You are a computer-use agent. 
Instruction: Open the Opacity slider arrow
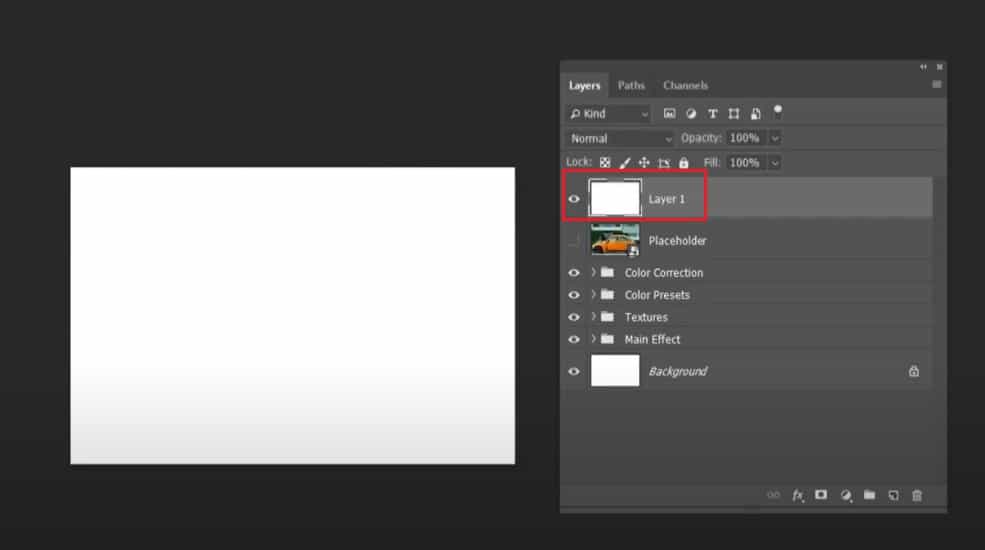tap(775, 138)
